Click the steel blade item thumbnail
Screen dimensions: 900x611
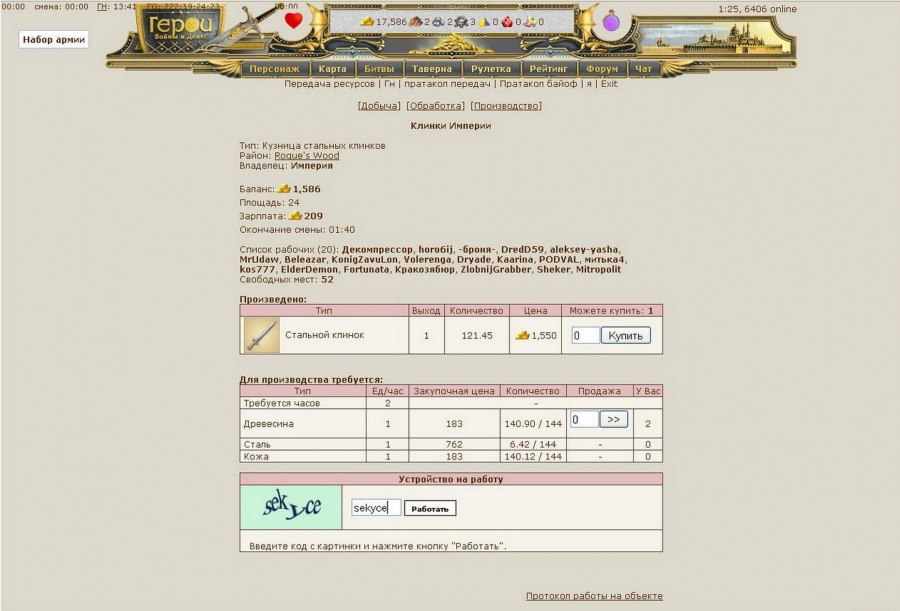(262, 335)
